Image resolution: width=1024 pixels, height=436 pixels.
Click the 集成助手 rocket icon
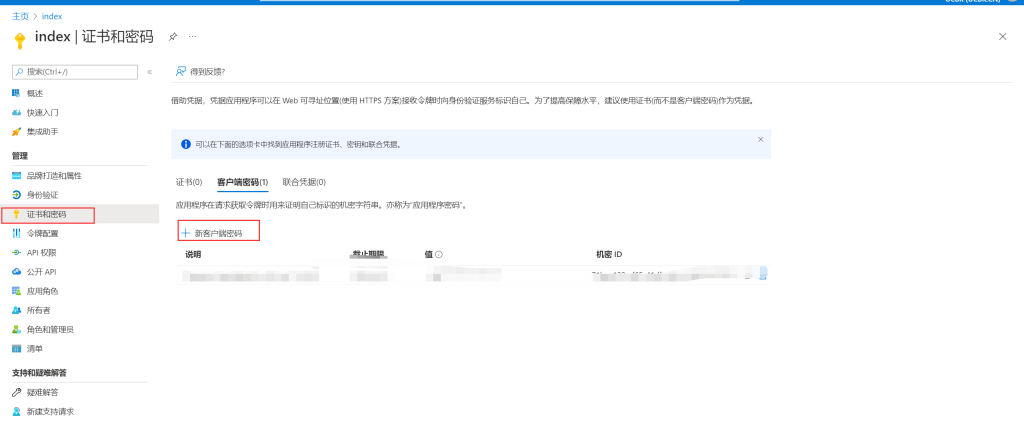[x=16, y=131]
